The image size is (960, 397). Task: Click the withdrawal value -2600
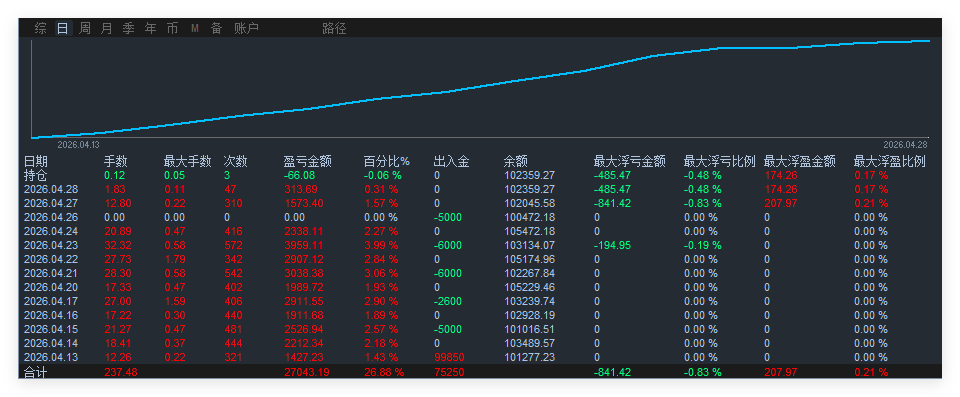448,301
